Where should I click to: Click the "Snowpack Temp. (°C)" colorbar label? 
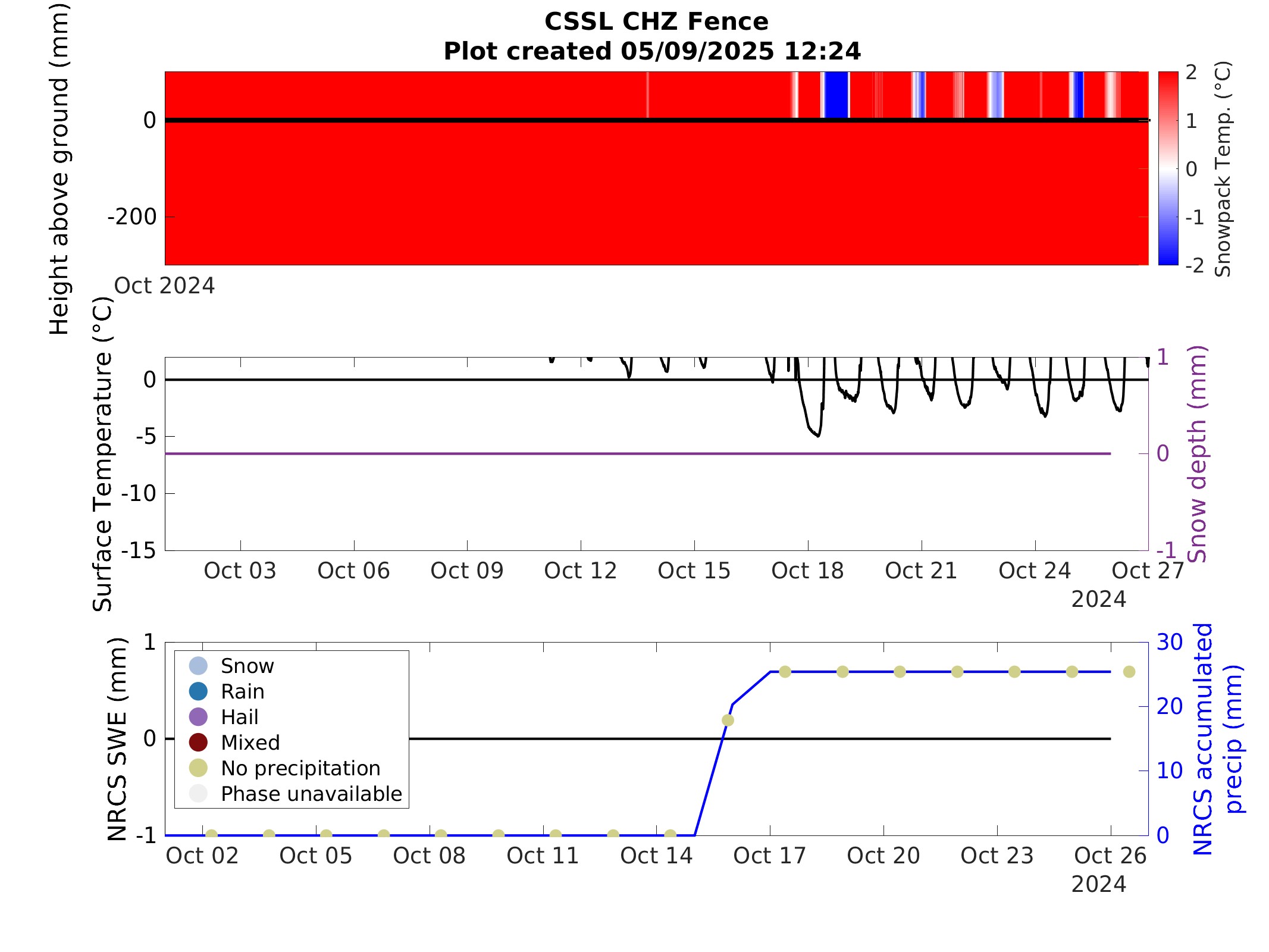click(1223, 169)
